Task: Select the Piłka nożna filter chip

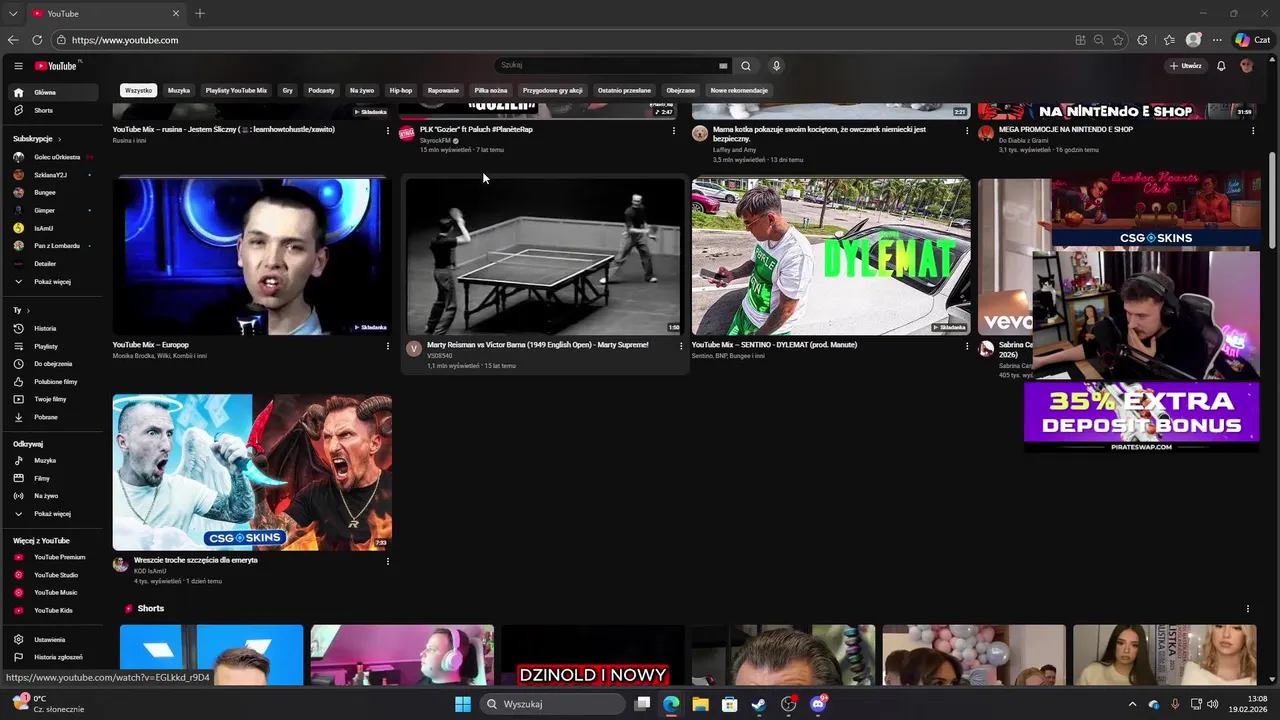Action: tap(491, 90)
